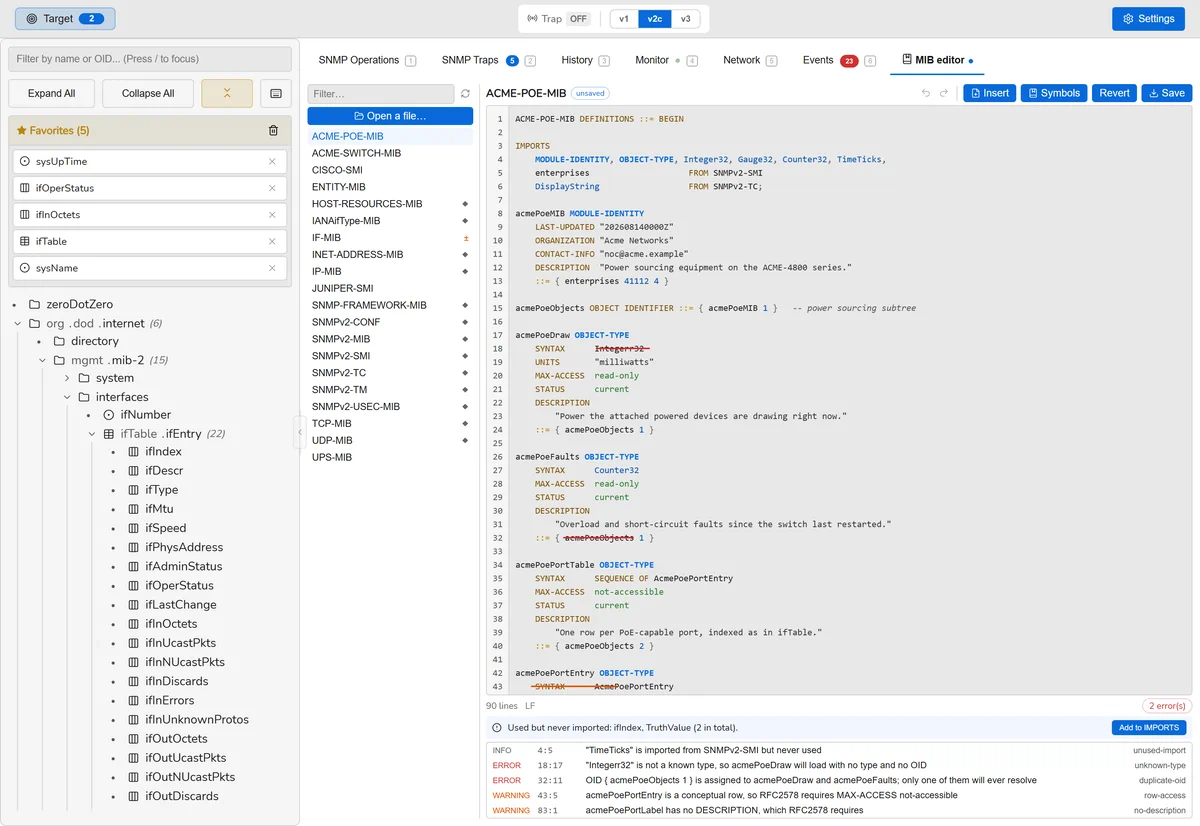
Task: Click the folder icon of zeroDotZero
Action: pyautogui.click(x=35, y=304)
